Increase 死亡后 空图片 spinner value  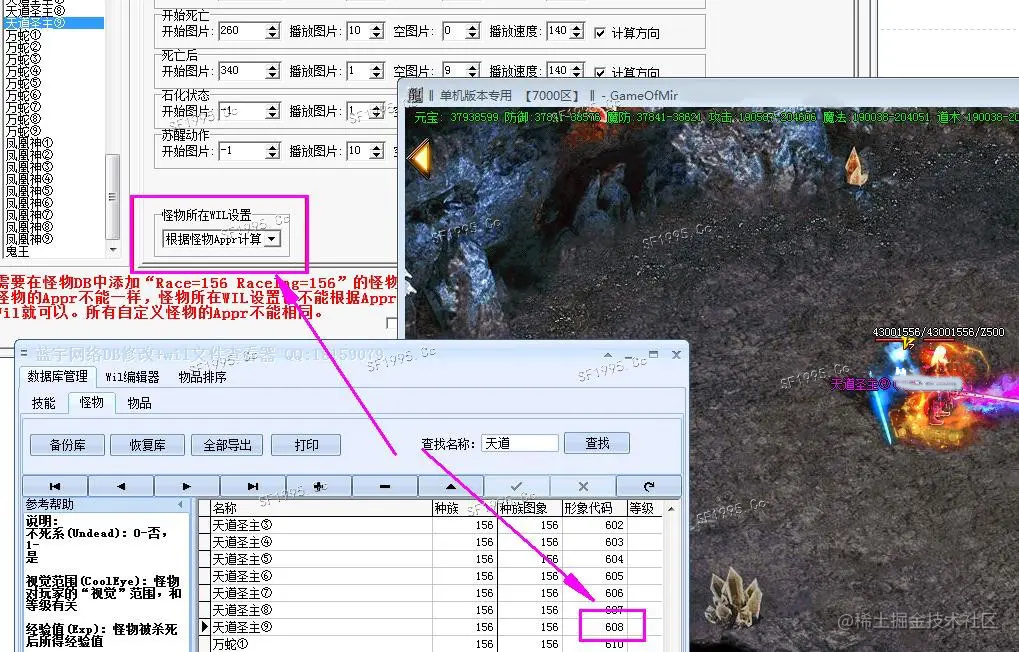click(x=472, y=67)
